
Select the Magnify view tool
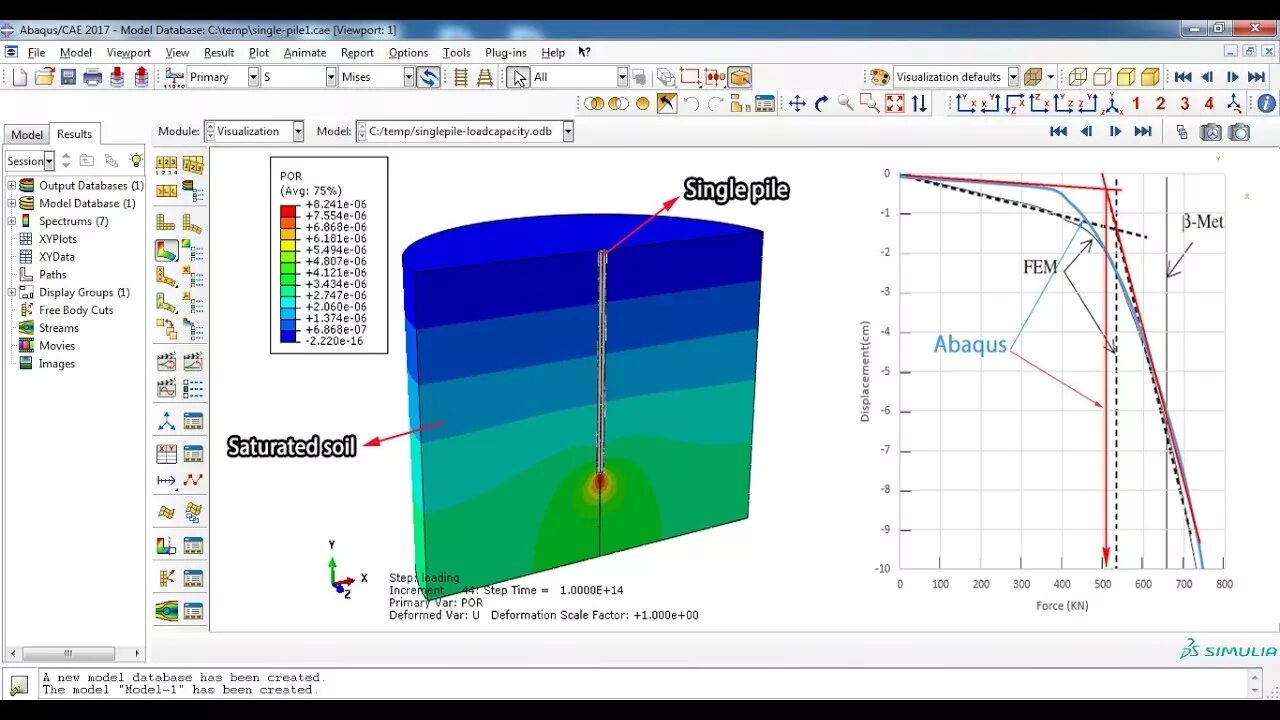846,103
